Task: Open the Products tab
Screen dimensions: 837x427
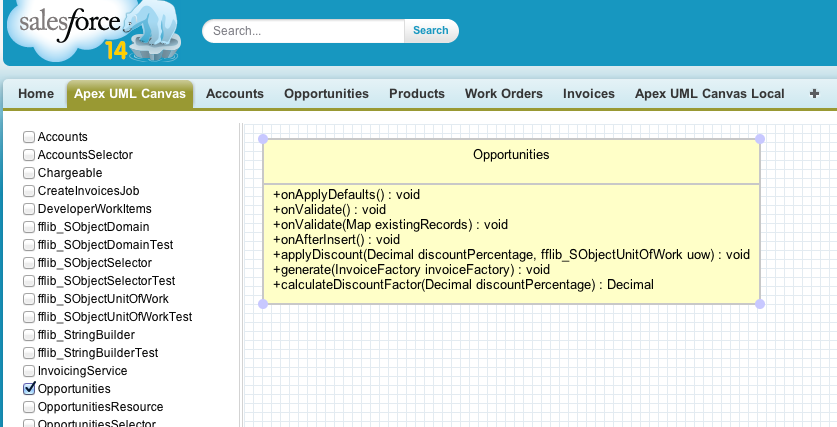Action: pos(417,94)
